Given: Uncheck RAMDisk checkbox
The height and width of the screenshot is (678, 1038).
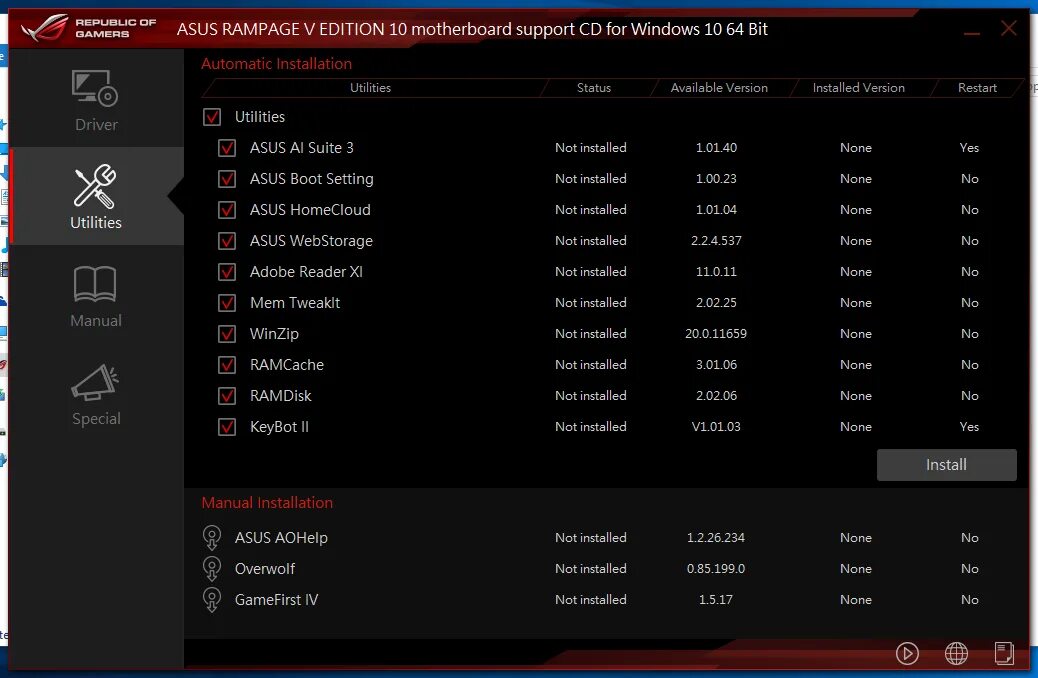Looking at the screenshot, I should tap(227, 396).
